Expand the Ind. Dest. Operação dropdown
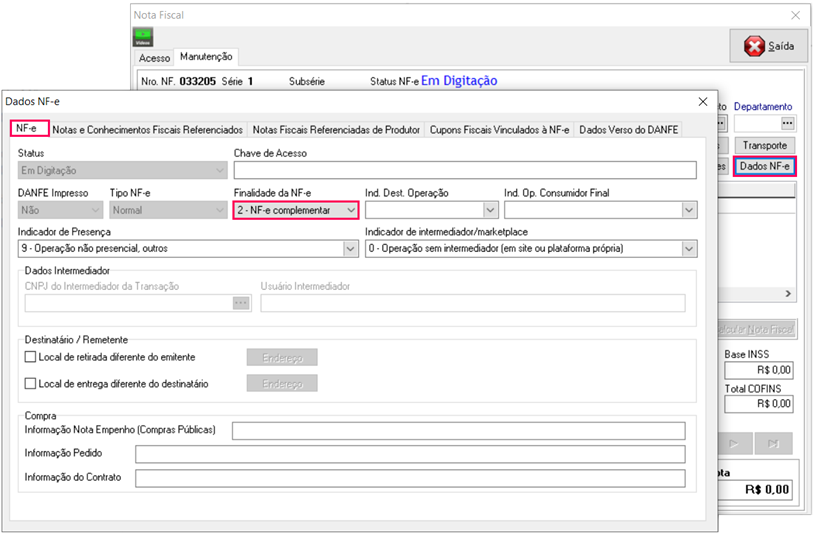815x535 pixels. pyautogui.click(x=490, y=210)
